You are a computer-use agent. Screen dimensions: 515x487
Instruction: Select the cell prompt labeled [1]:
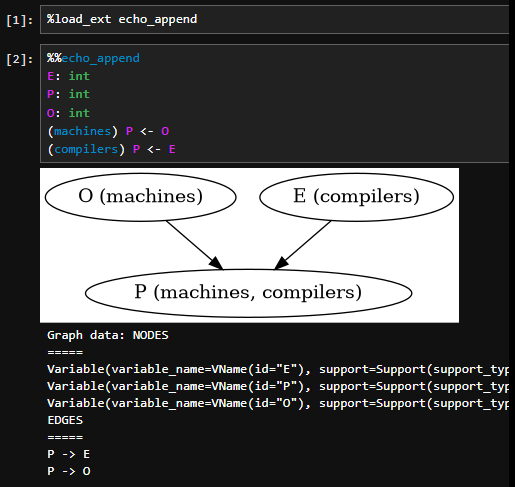(x=20, y=21)
